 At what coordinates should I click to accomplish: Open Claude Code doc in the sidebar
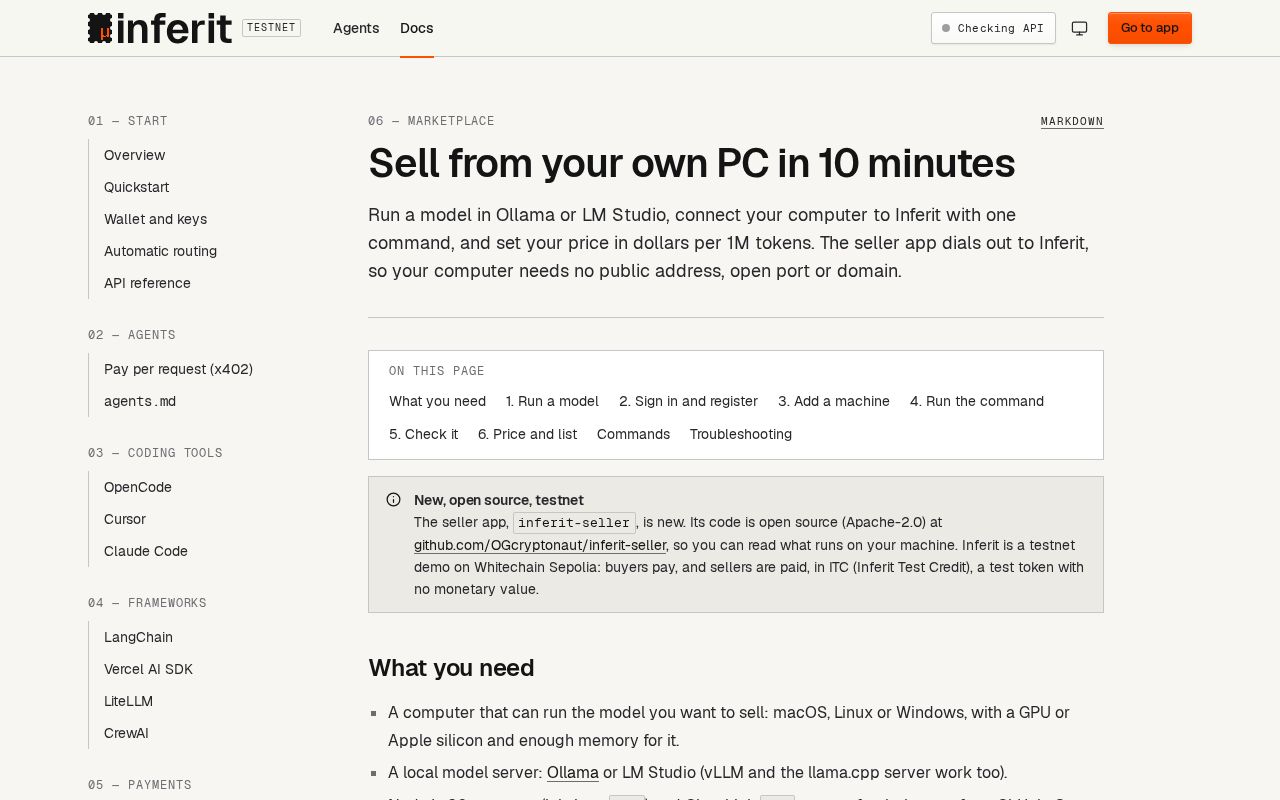pyautogui.click(x=146, y=551)
